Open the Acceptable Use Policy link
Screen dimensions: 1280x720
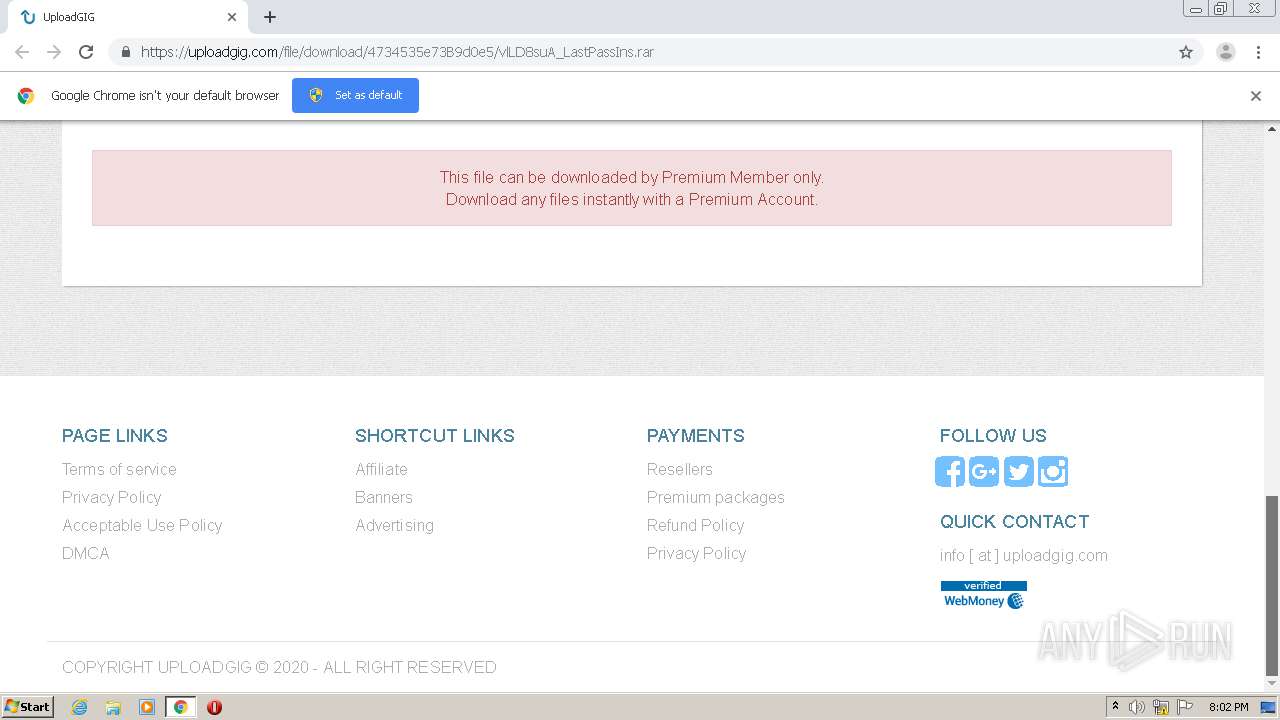pos(142,525)
